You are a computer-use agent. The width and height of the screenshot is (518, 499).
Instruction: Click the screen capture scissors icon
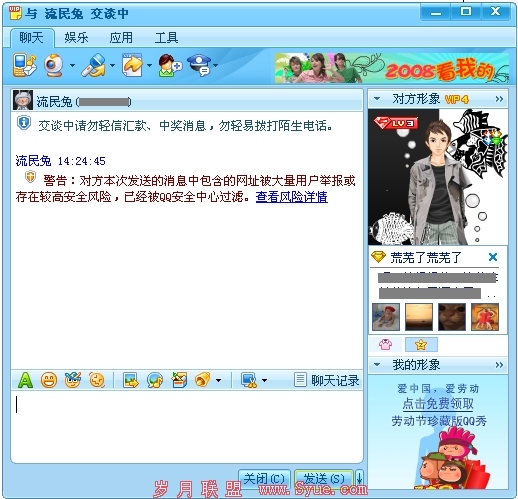(249, 380)
